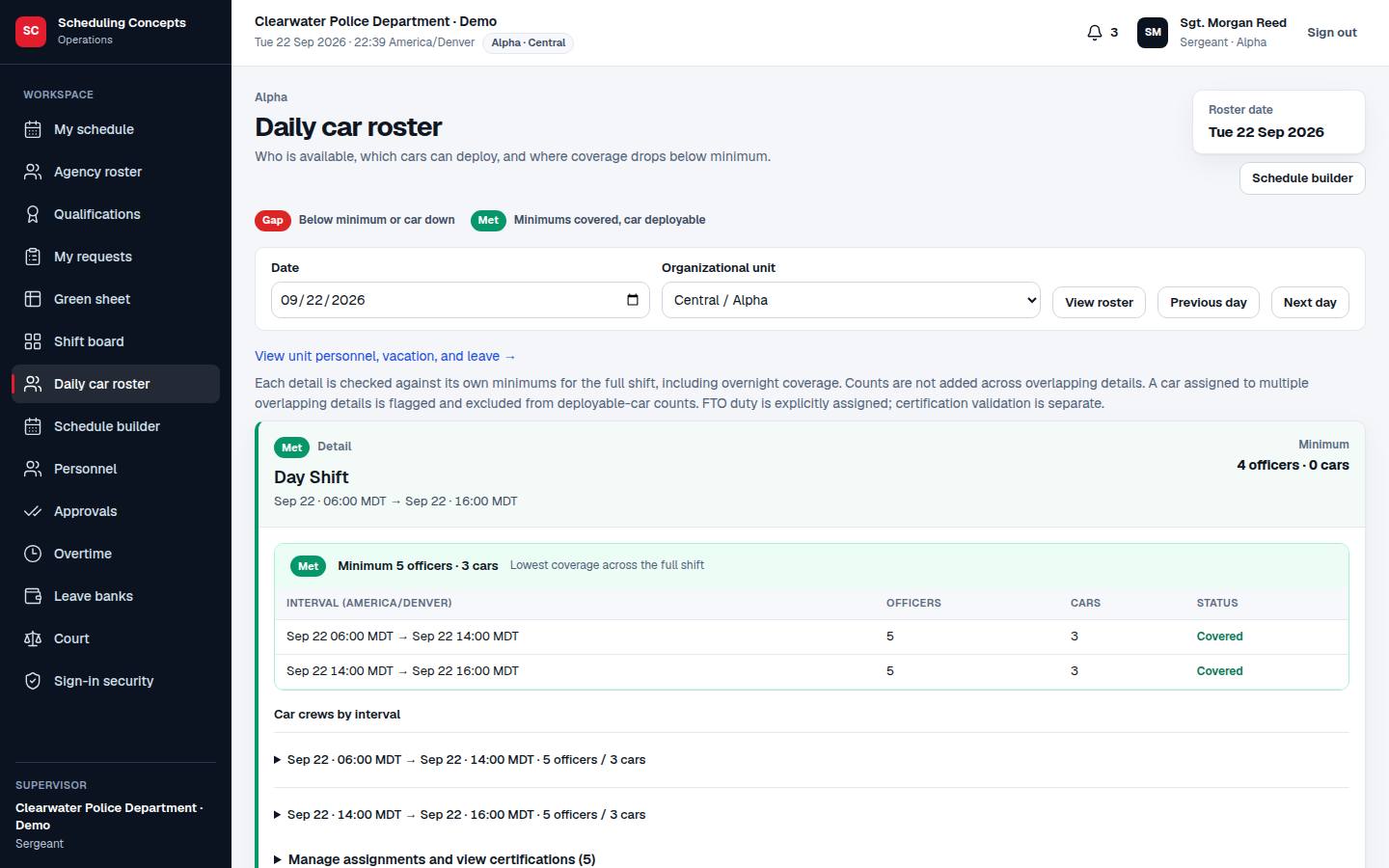
Task: Click the My schedule calendar icon
Action: tap(33, 129)
